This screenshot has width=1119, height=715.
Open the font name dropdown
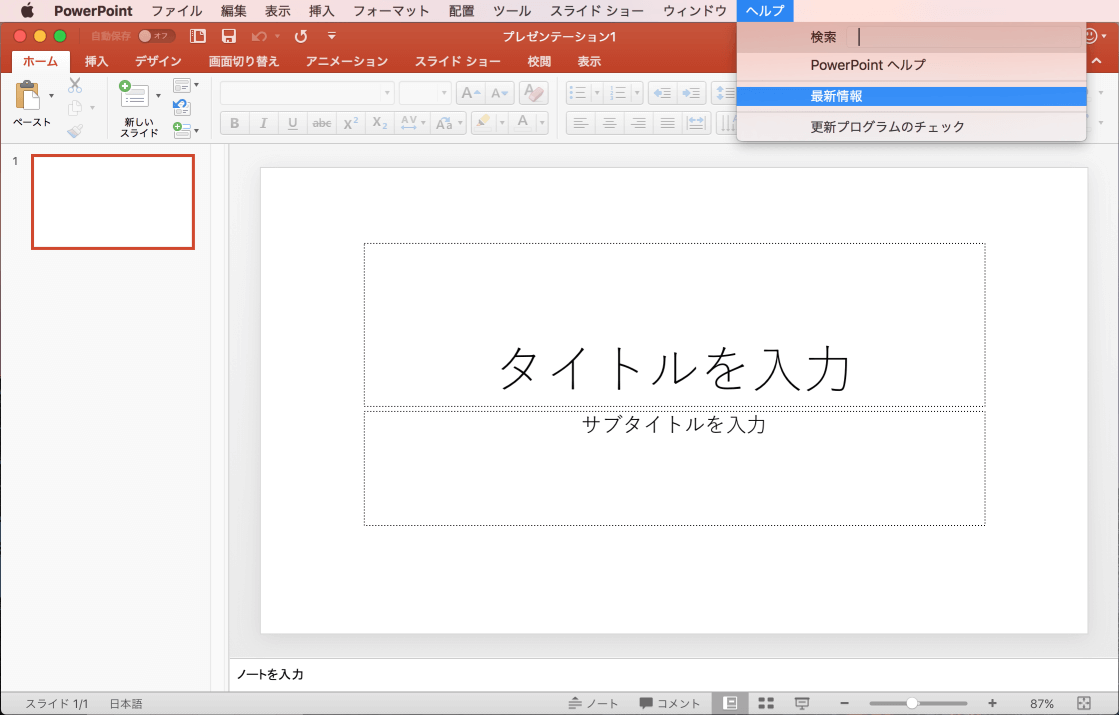[x=388, y=93]
